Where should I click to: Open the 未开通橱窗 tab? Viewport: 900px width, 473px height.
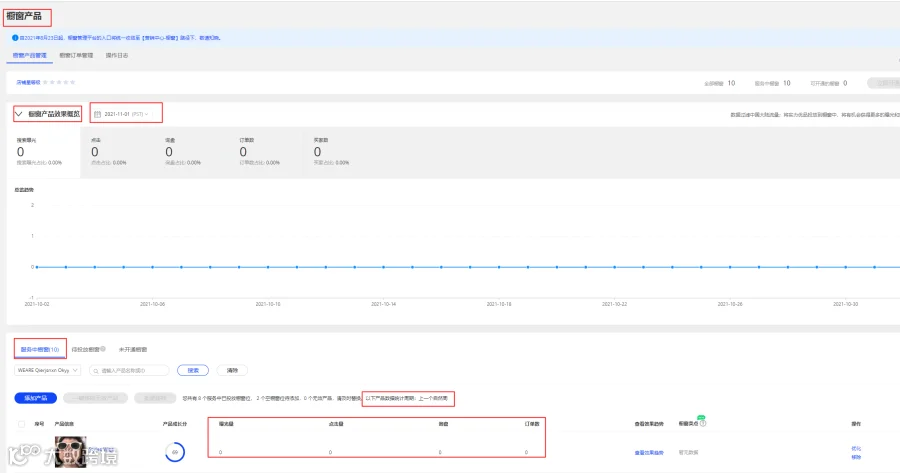133,350
